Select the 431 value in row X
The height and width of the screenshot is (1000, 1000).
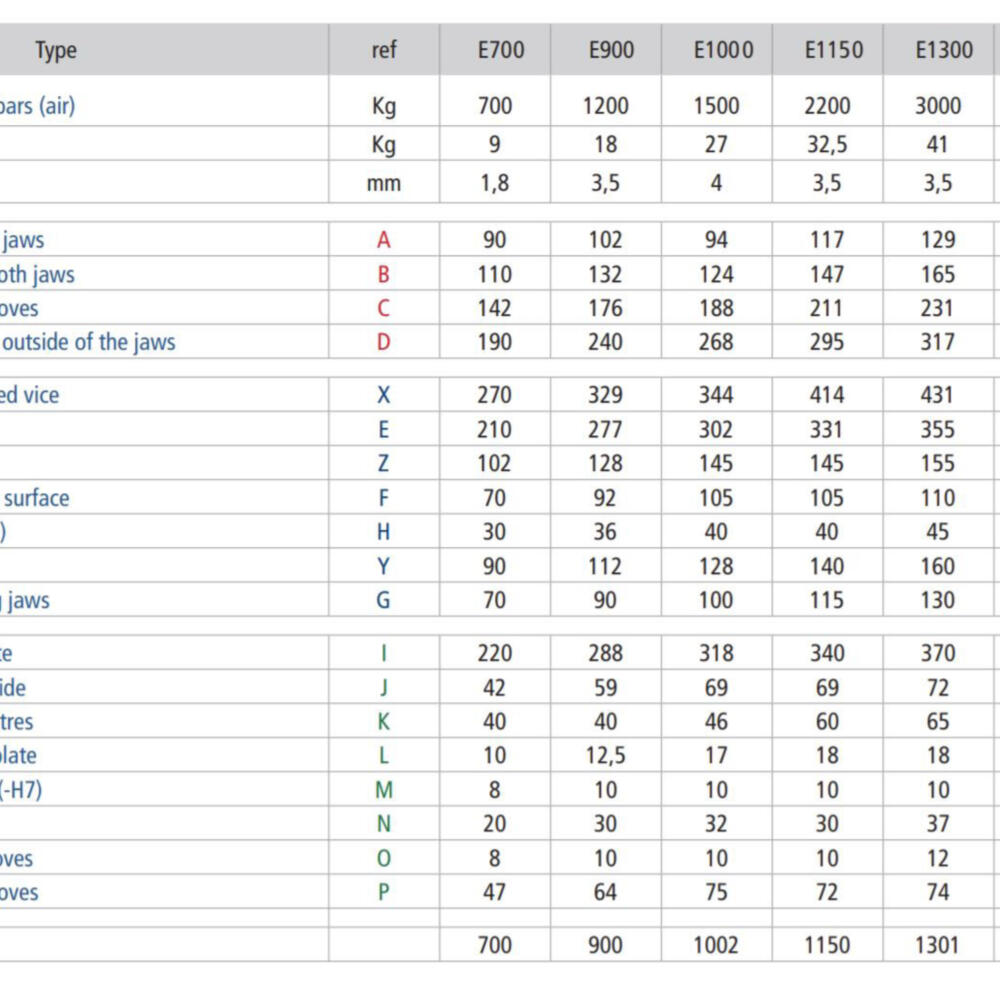click(938, 395)
